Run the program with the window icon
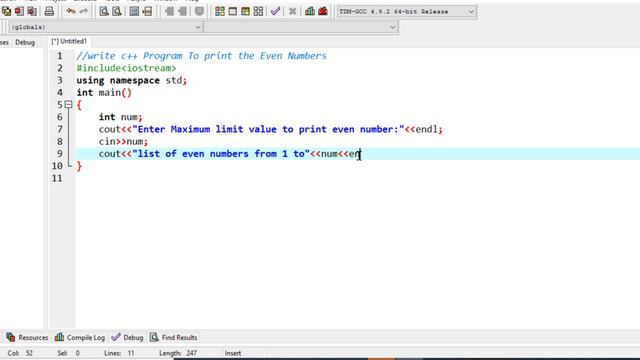The width and height of the screenshot is (640, 360). pos(233,11)
